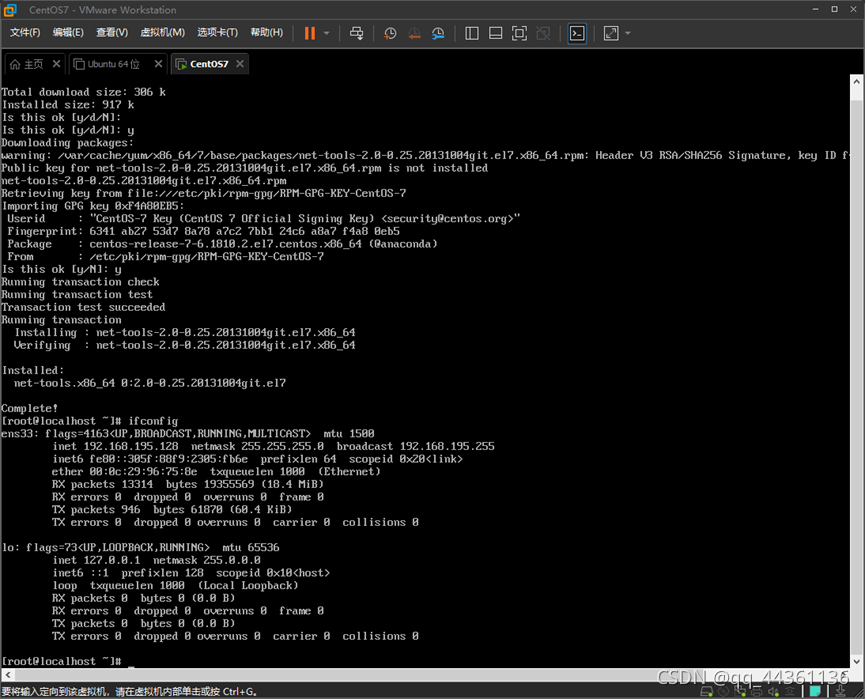Click the Unity mode icon
Viewport: 865px width, 699px height.
coord(543,33)
